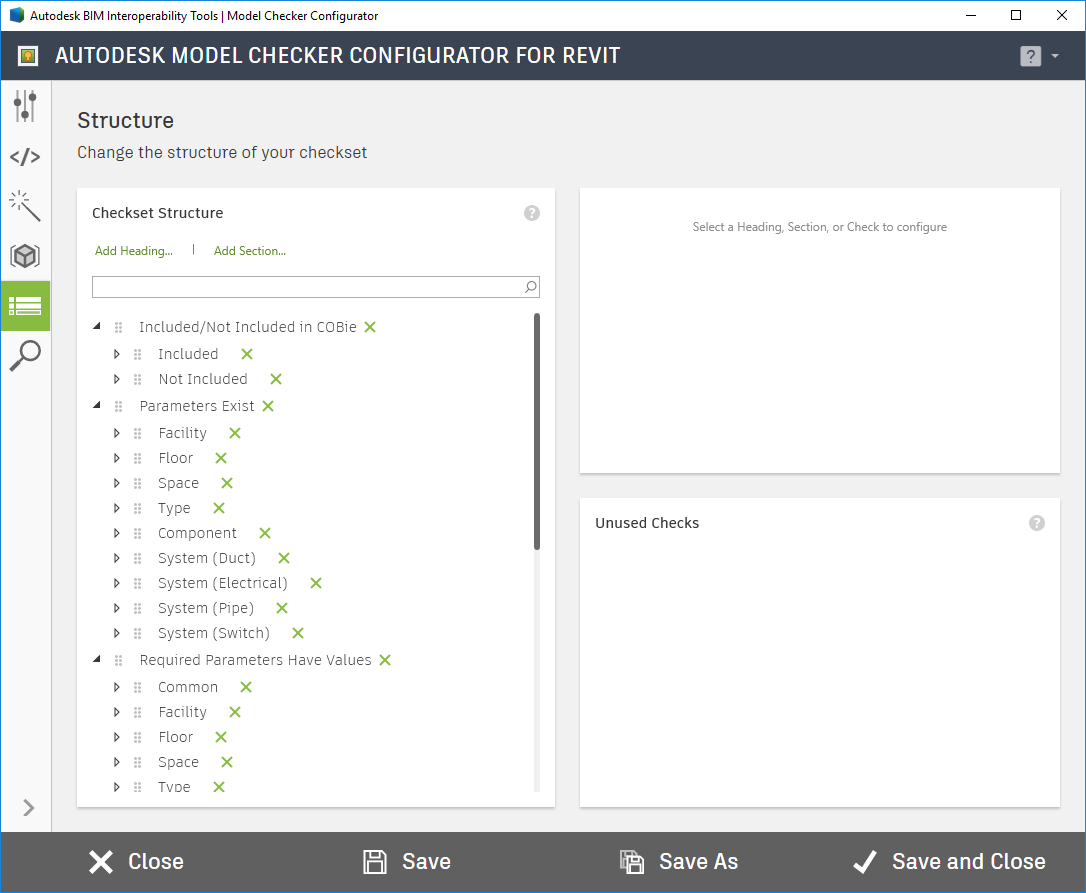
Task: Click Save and Close button
Action: click(x=949, y=862)
